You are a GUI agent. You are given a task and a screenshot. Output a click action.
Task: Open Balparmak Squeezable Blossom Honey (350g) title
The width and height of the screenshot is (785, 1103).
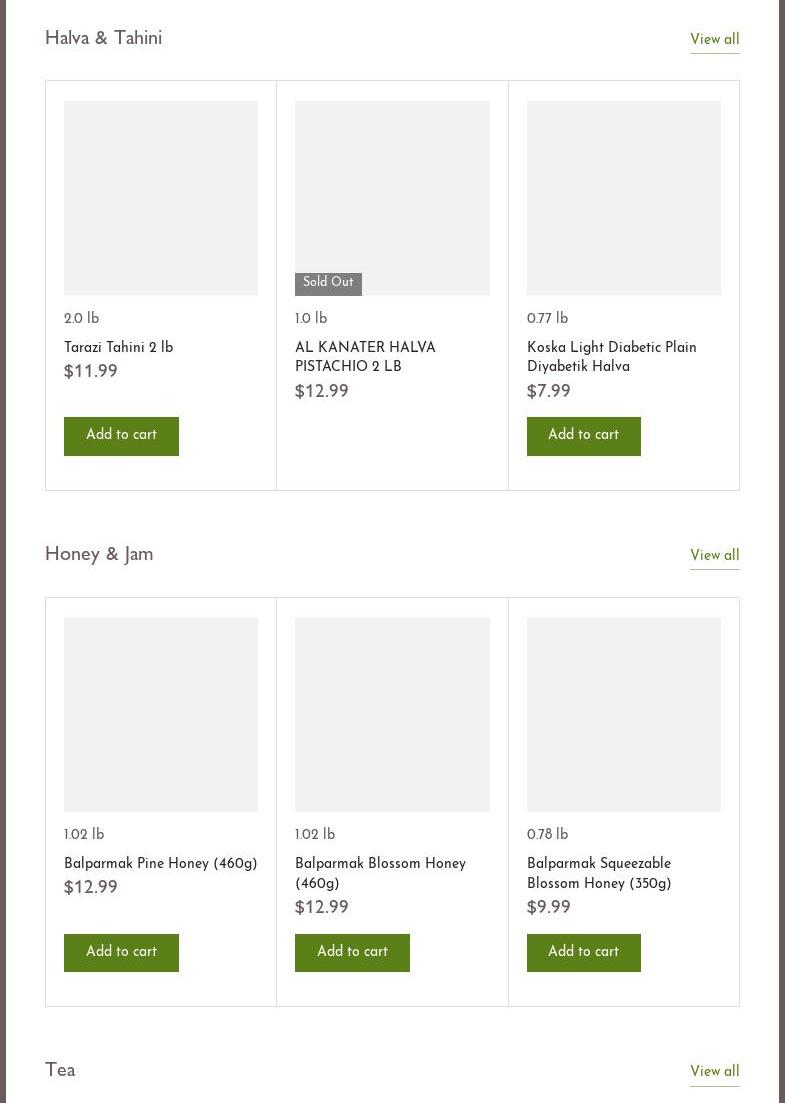(x=599, y=873)
